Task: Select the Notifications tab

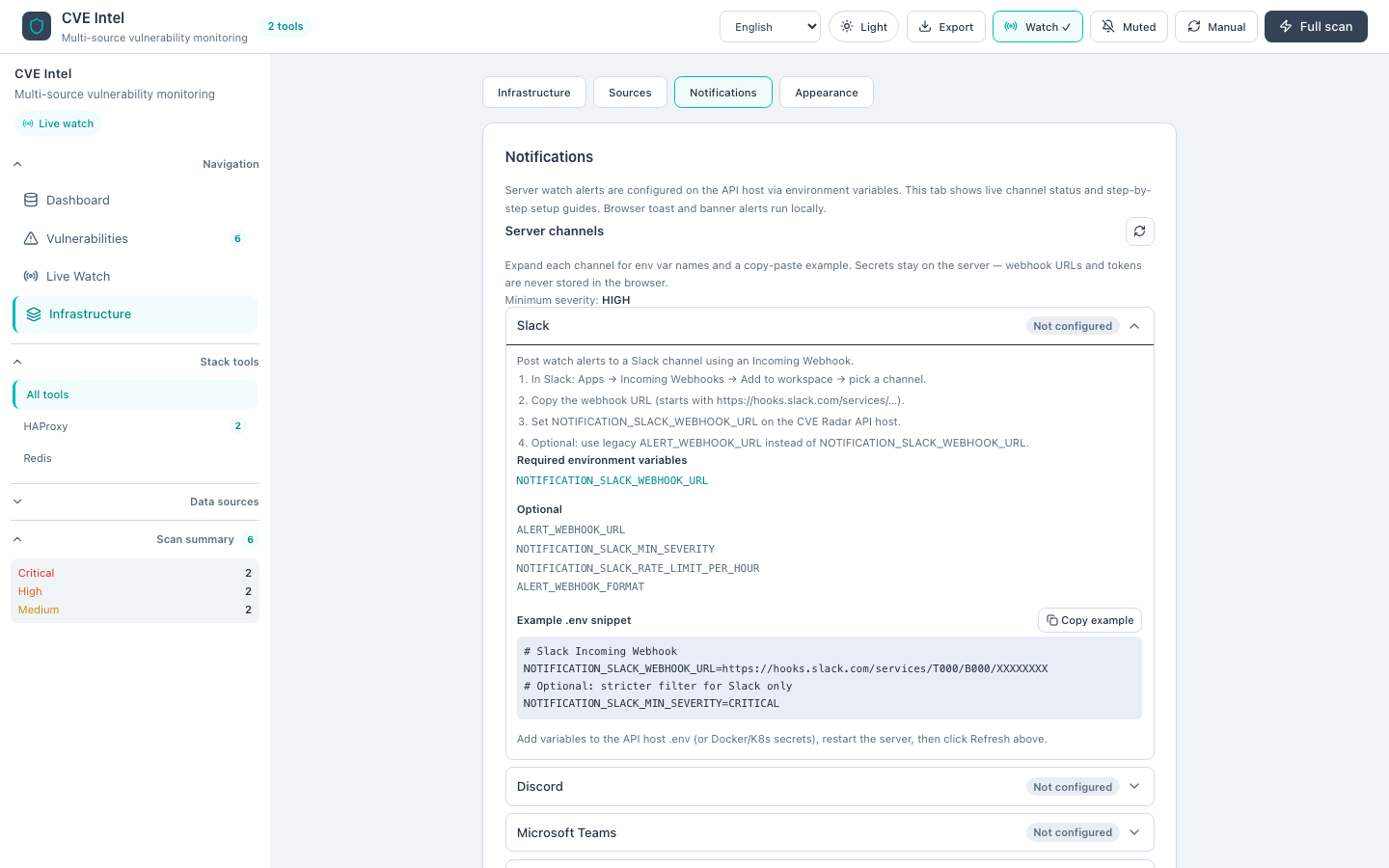Action: [x=723, y=93]
